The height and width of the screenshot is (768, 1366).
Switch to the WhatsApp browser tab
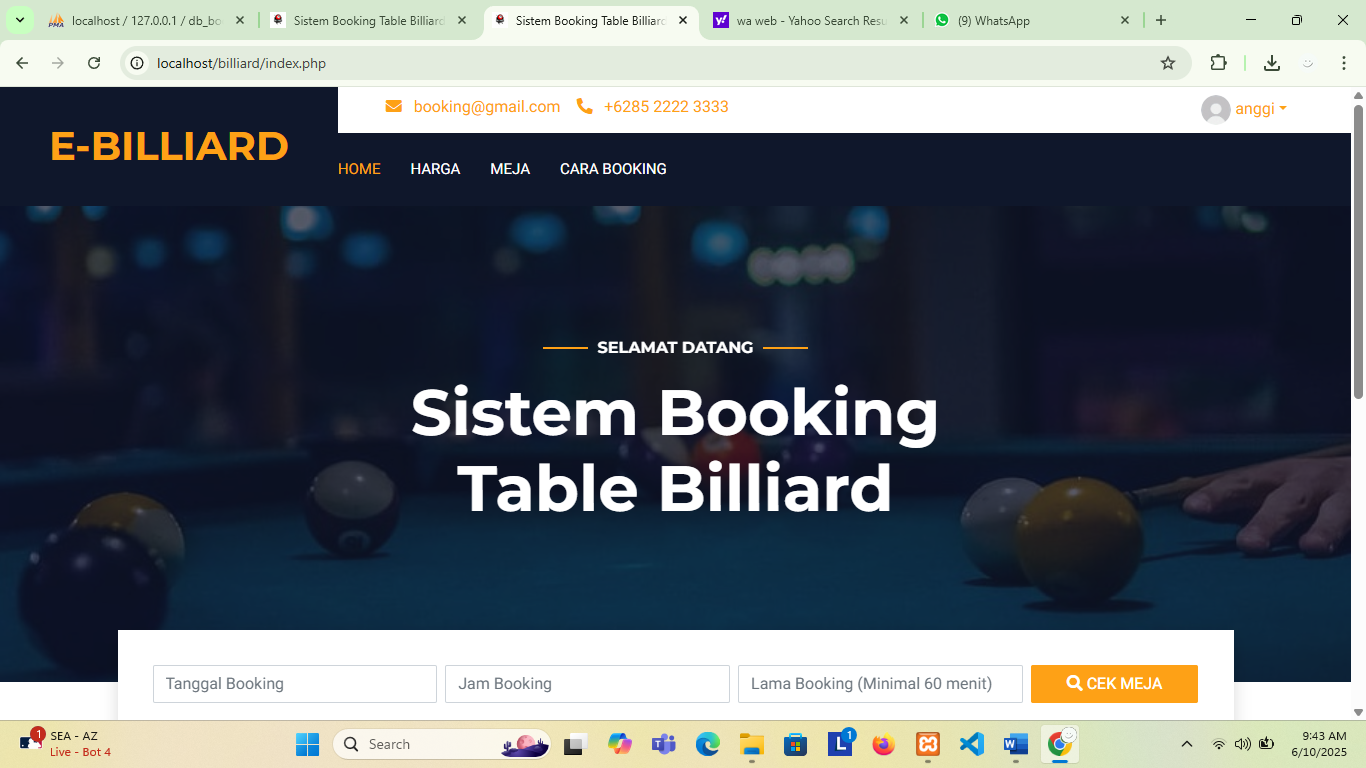(x=1030, y=20)
